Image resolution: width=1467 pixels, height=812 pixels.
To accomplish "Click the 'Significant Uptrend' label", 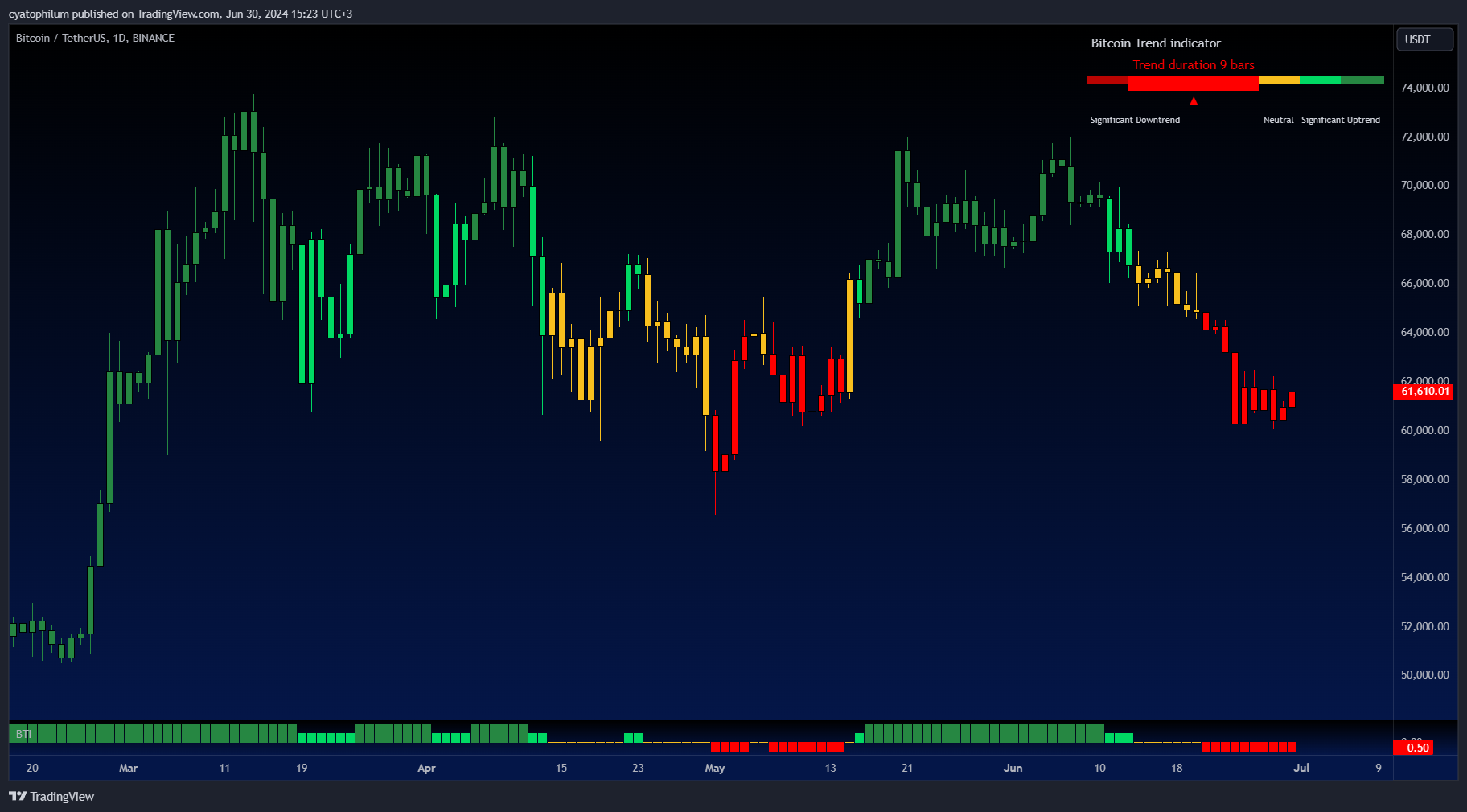I will tap(1341, 120).
